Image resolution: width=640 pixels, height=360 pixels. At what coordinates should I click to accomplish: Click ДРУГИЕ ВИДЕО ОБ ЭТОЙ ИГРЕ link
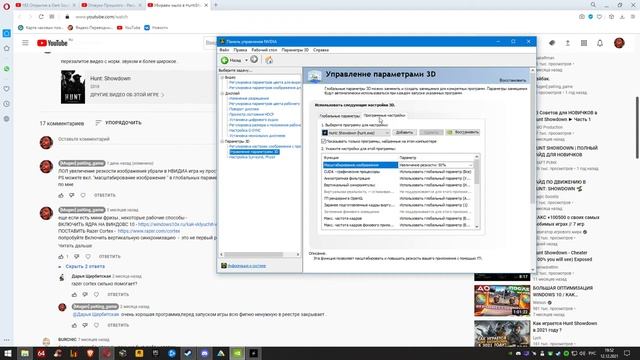[127, 95]
